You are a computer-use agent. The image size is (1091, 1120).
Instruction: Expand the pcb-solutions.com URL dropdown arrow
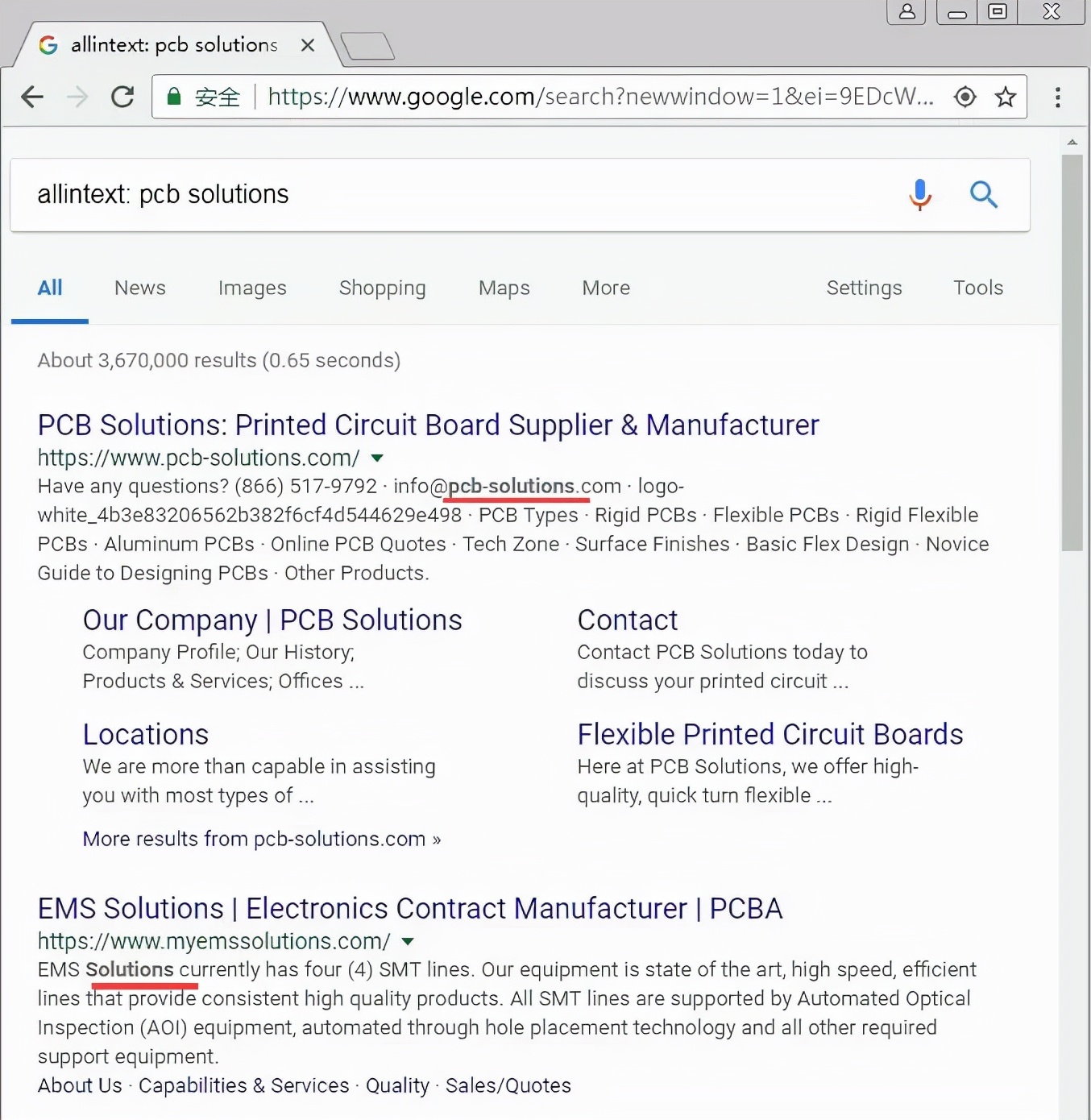(376, 458)
